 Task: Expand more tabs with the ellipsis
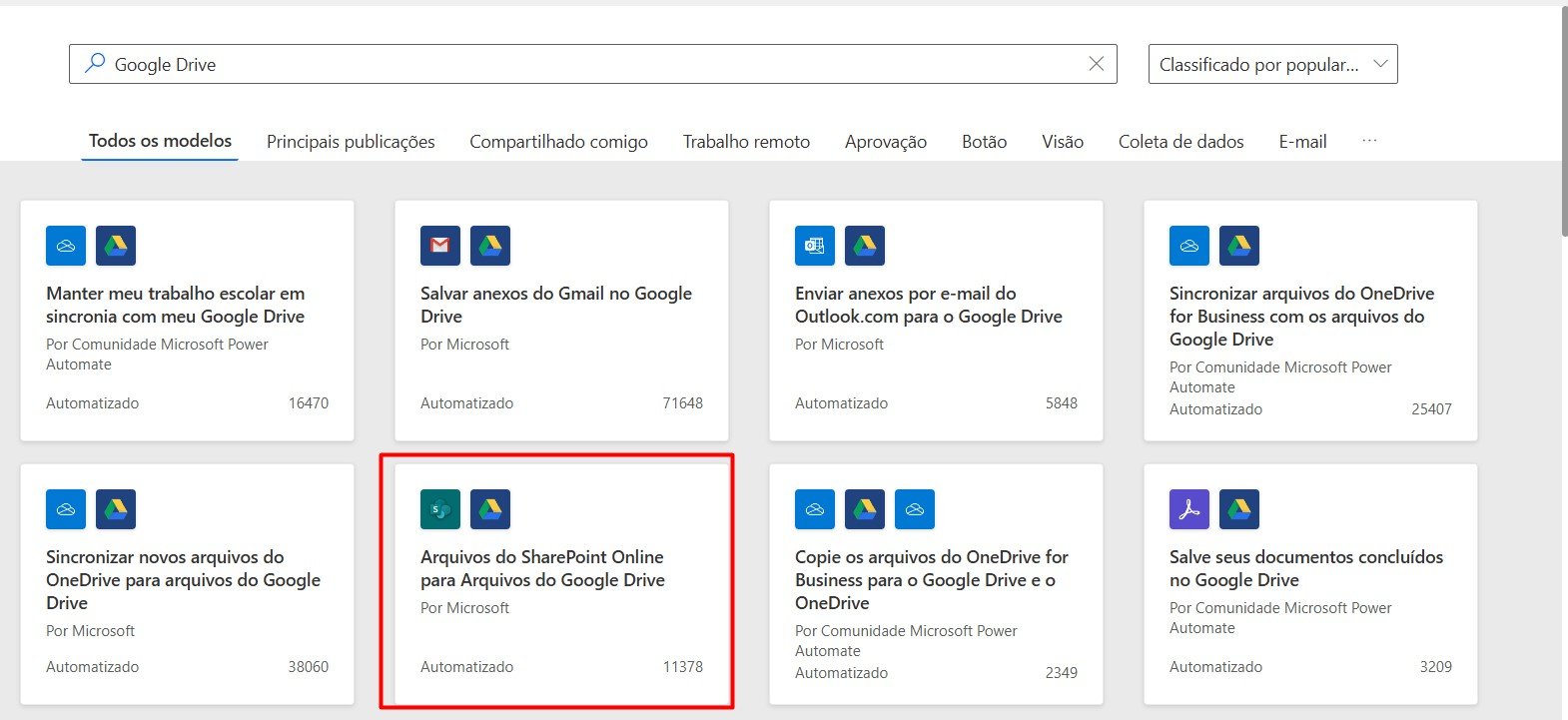[1369, 141]
